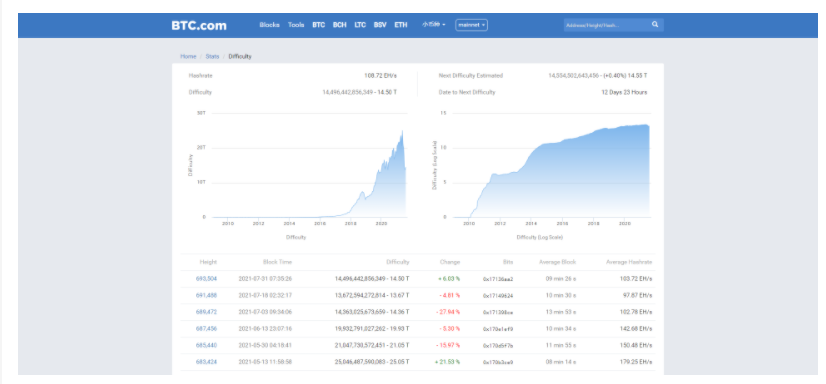Click the 13 min 53 s cell
The height and width of the screenshot is (384, 826).
561,312
